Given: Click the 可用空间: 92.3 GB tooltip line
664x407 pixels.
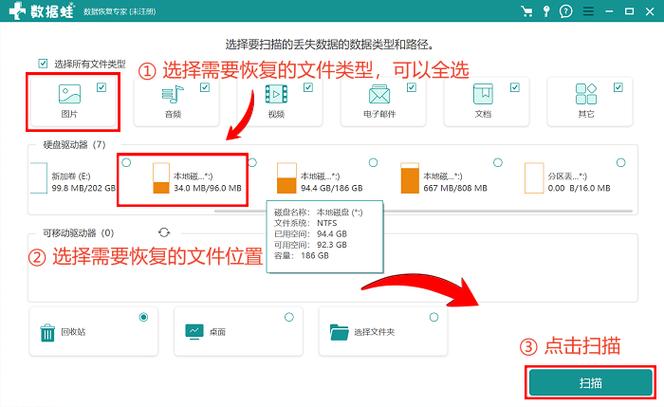Looking at the screenshot, I should tap(310, 245).
